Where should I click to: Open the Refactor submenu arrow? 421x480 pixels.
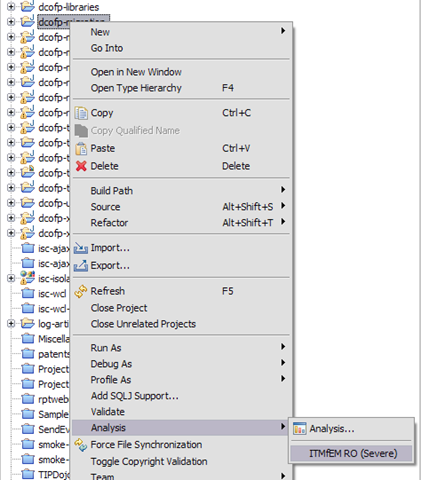pyautogui.click(x=283, y=222)
